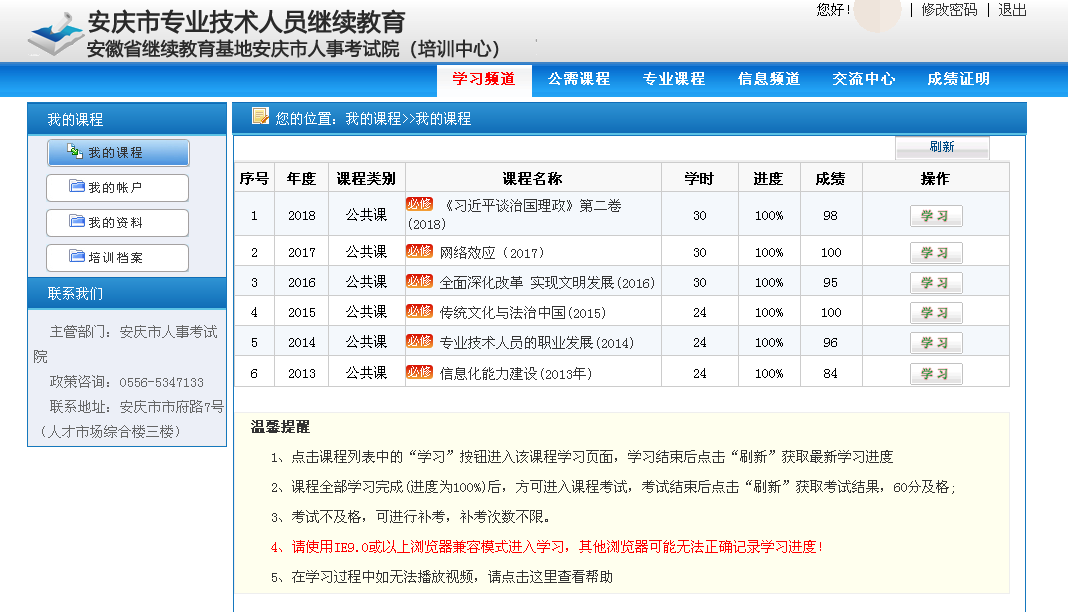Switch to the 公需课程 tab

pyautogui.click(x=578, y=79)
